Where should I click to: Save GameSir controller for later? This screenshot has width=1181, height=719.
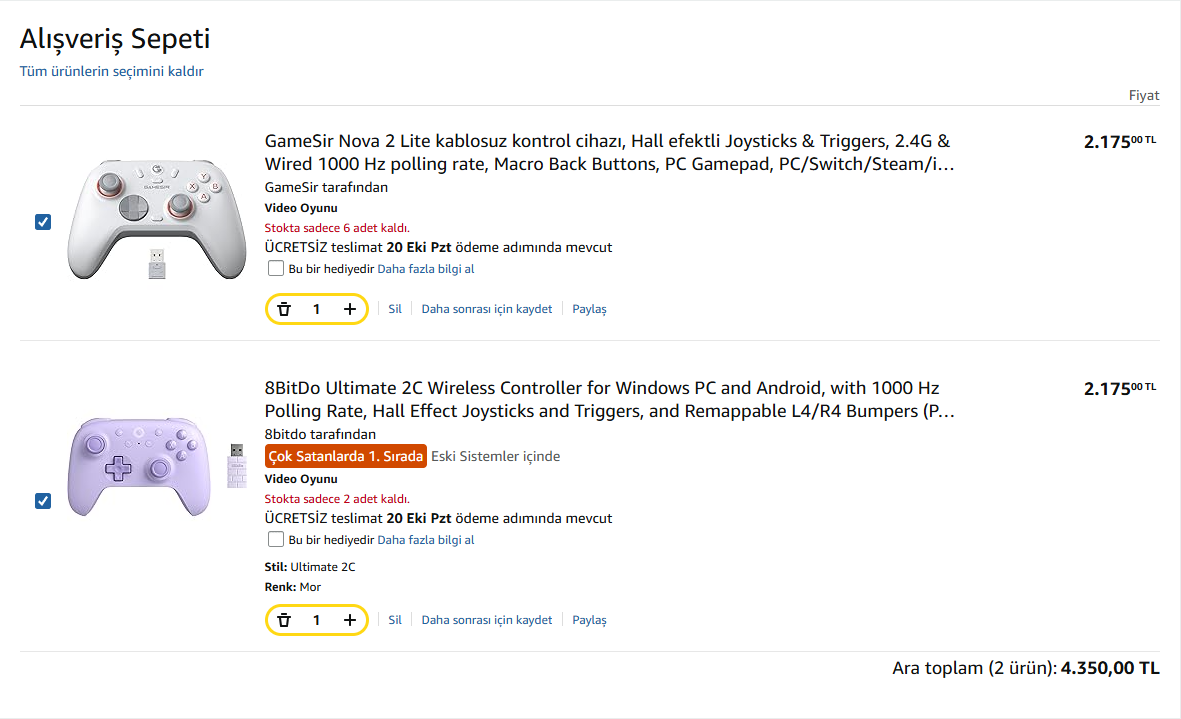click(x=486, y=309)
